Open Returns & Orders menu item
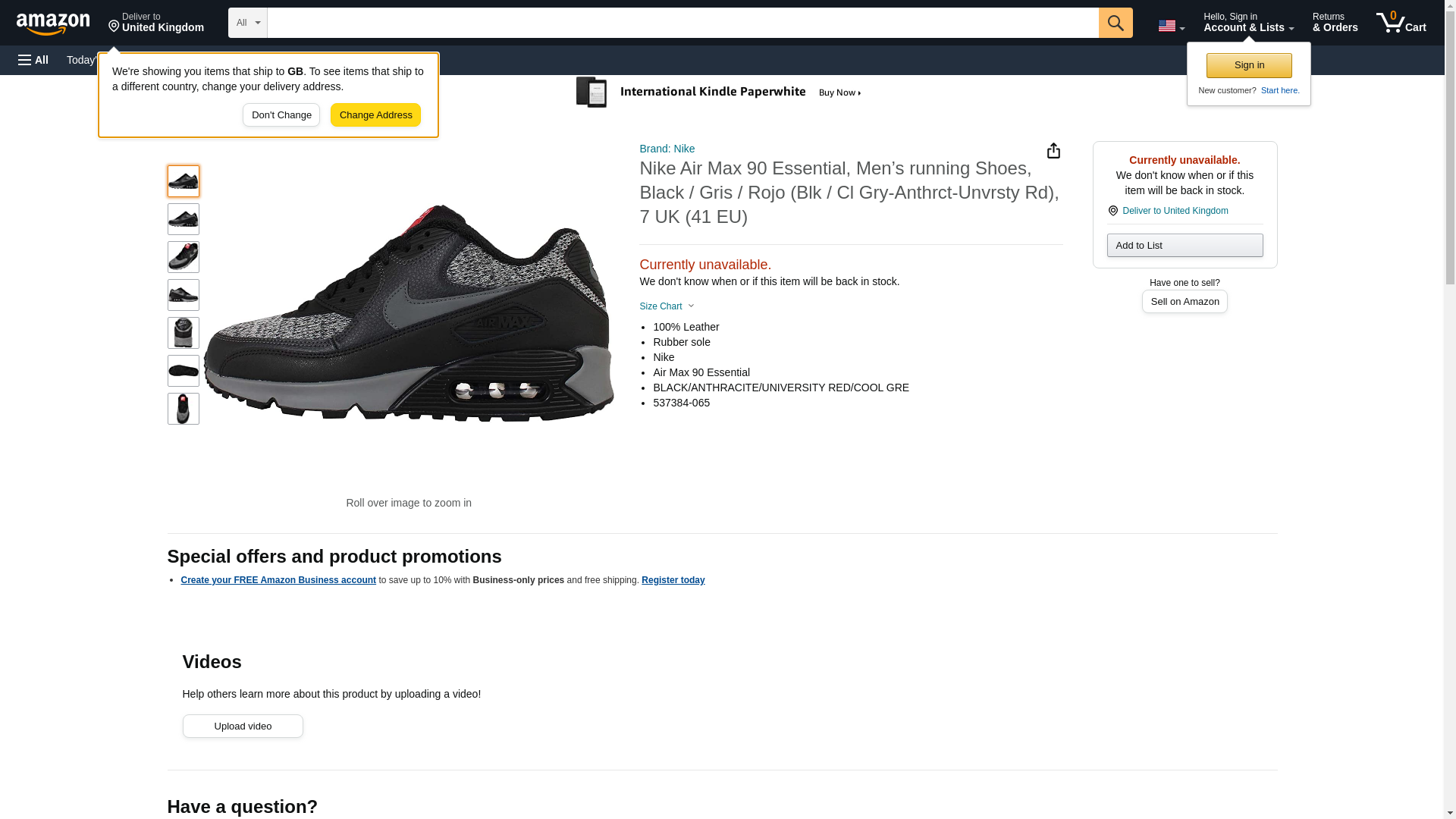The image size is (1456, 819). point(1335,23)
